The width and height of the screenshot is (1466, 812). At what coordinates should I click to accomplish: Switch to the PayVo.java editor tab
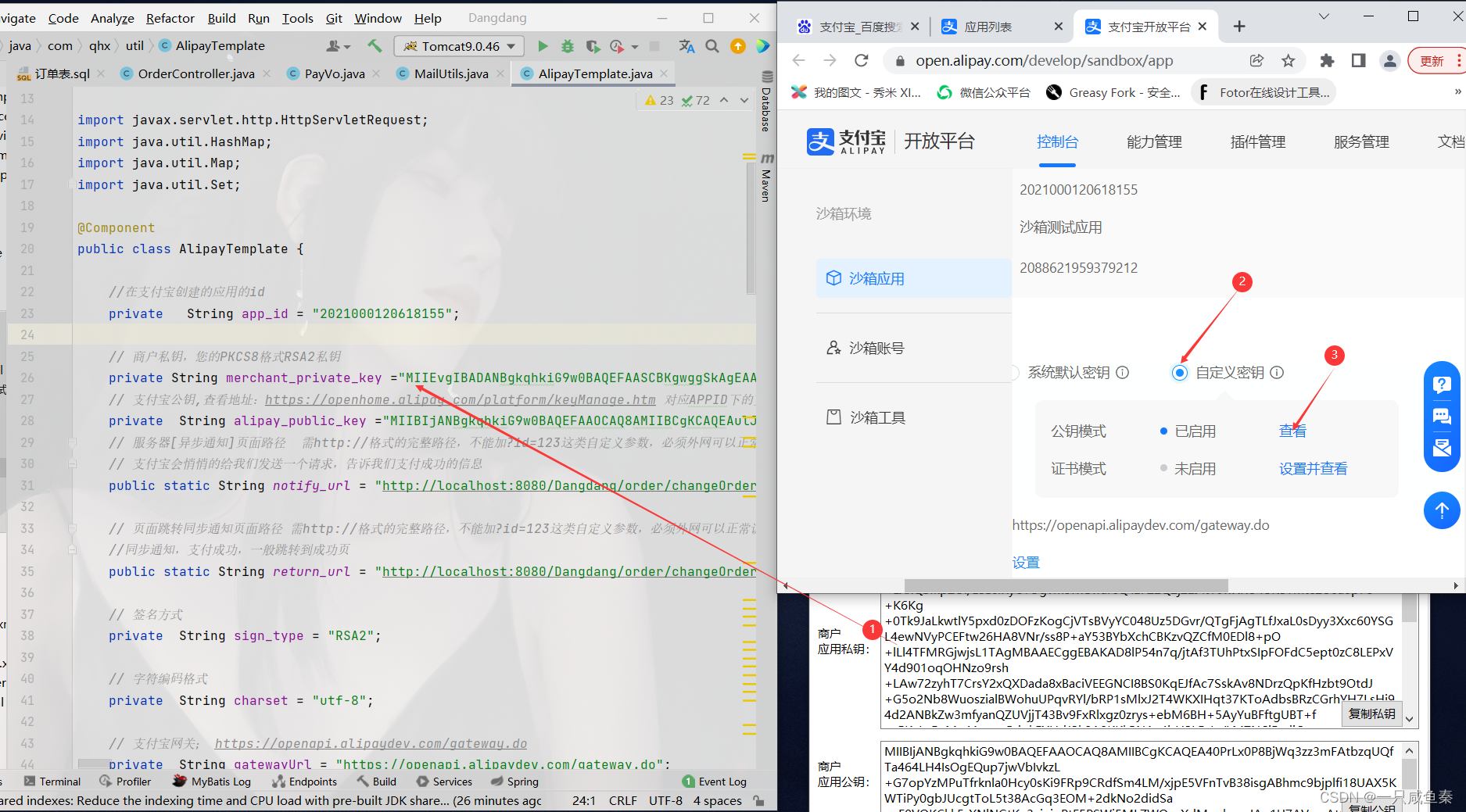pyautogui.click(x=335, y=73)
